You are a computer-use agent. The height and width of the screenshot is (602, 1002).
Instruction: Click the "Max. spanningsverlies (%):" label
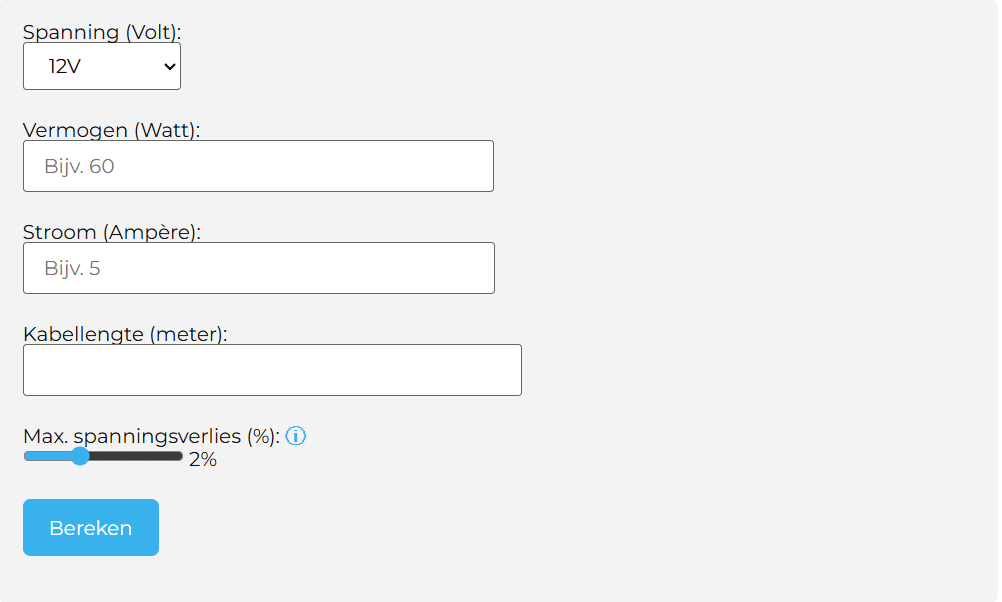(151, 436)
